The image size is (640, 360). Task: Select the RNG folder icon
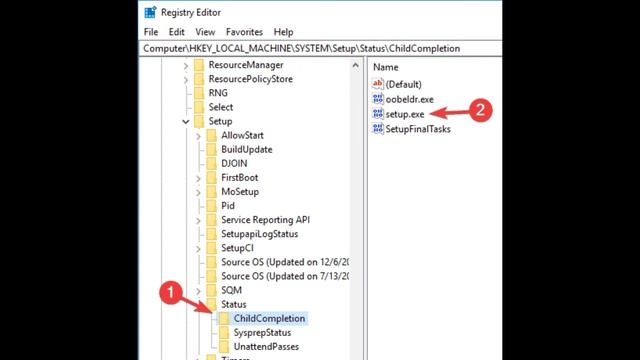coord(199,93)
